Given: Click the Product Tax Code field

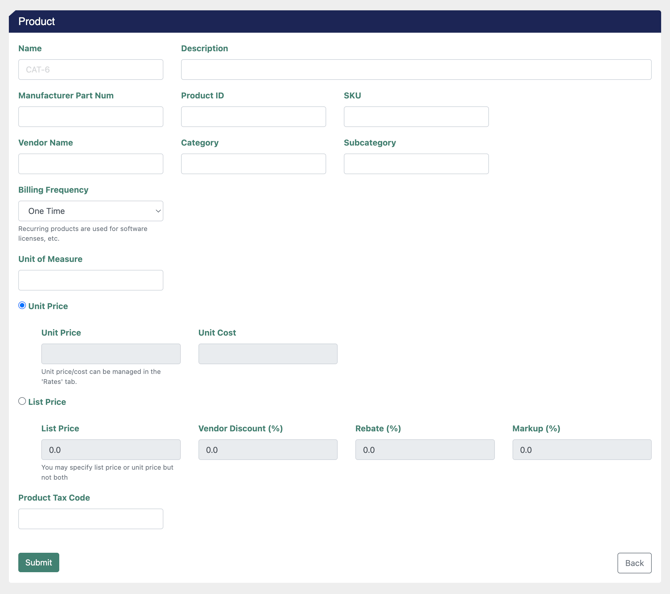Looking at the screenshot, I should point(90,519).
